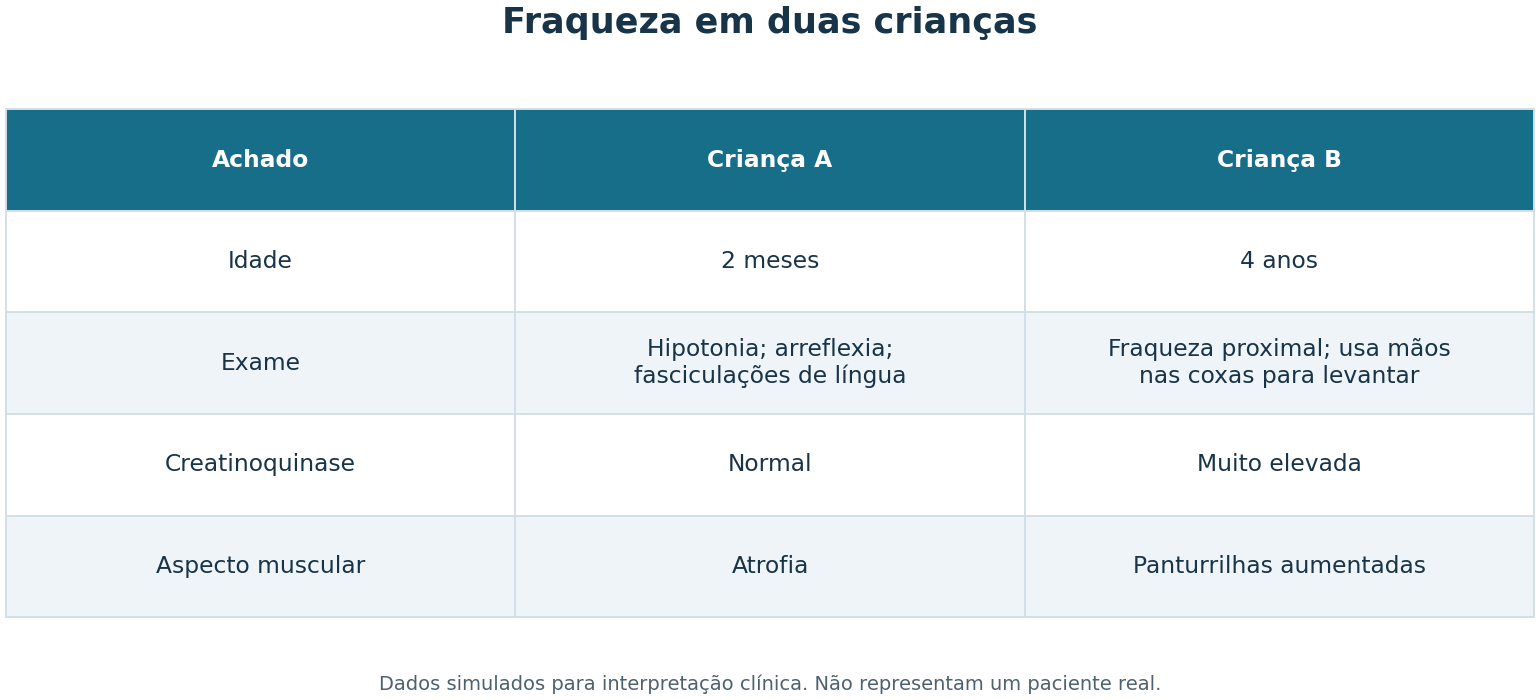Click the 'Panturrilhas aumentadas' cell
This screenshot has height=700, width=1540.
point(1279,566)
